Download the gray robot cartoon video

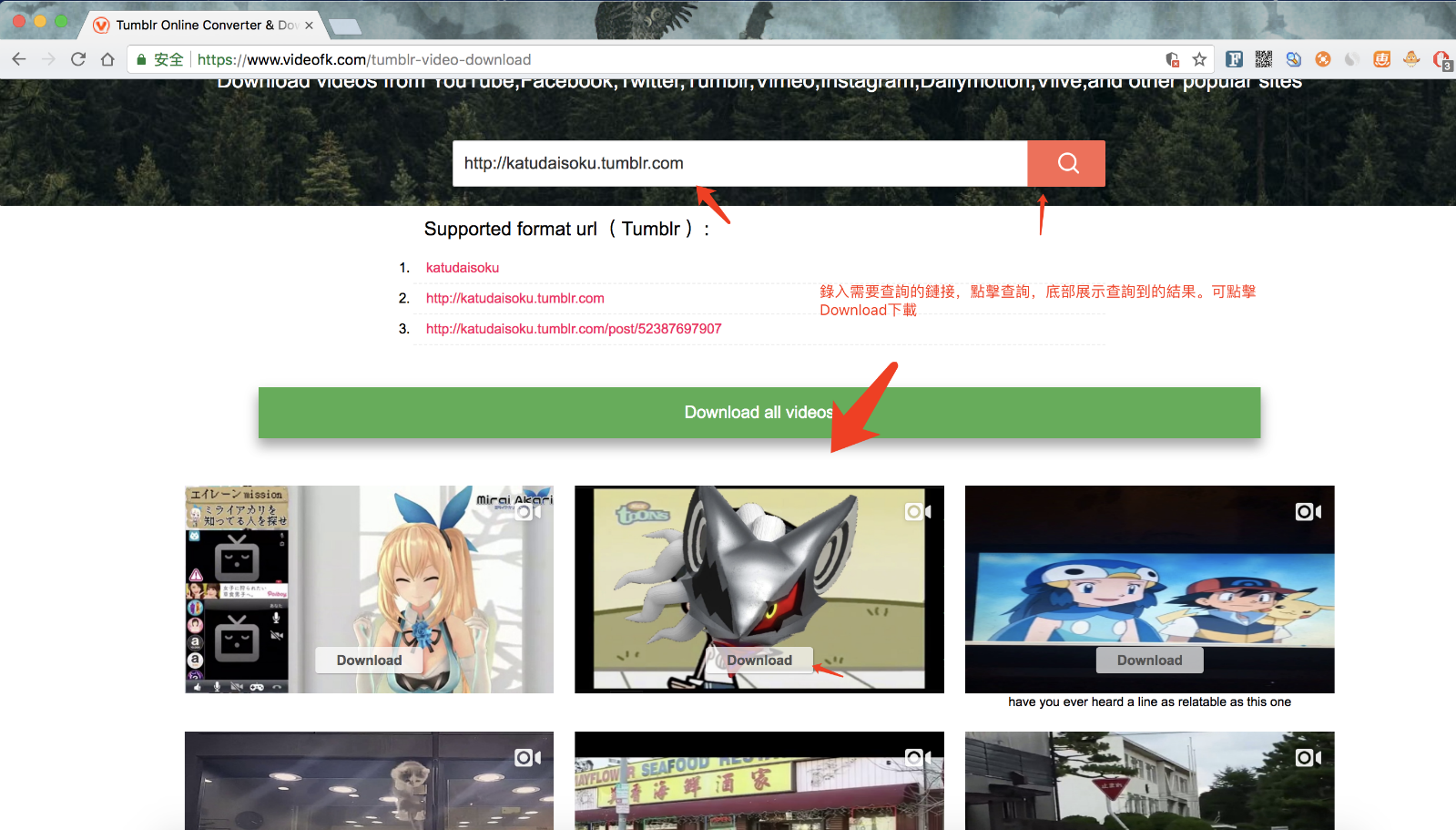click(759, 661)
